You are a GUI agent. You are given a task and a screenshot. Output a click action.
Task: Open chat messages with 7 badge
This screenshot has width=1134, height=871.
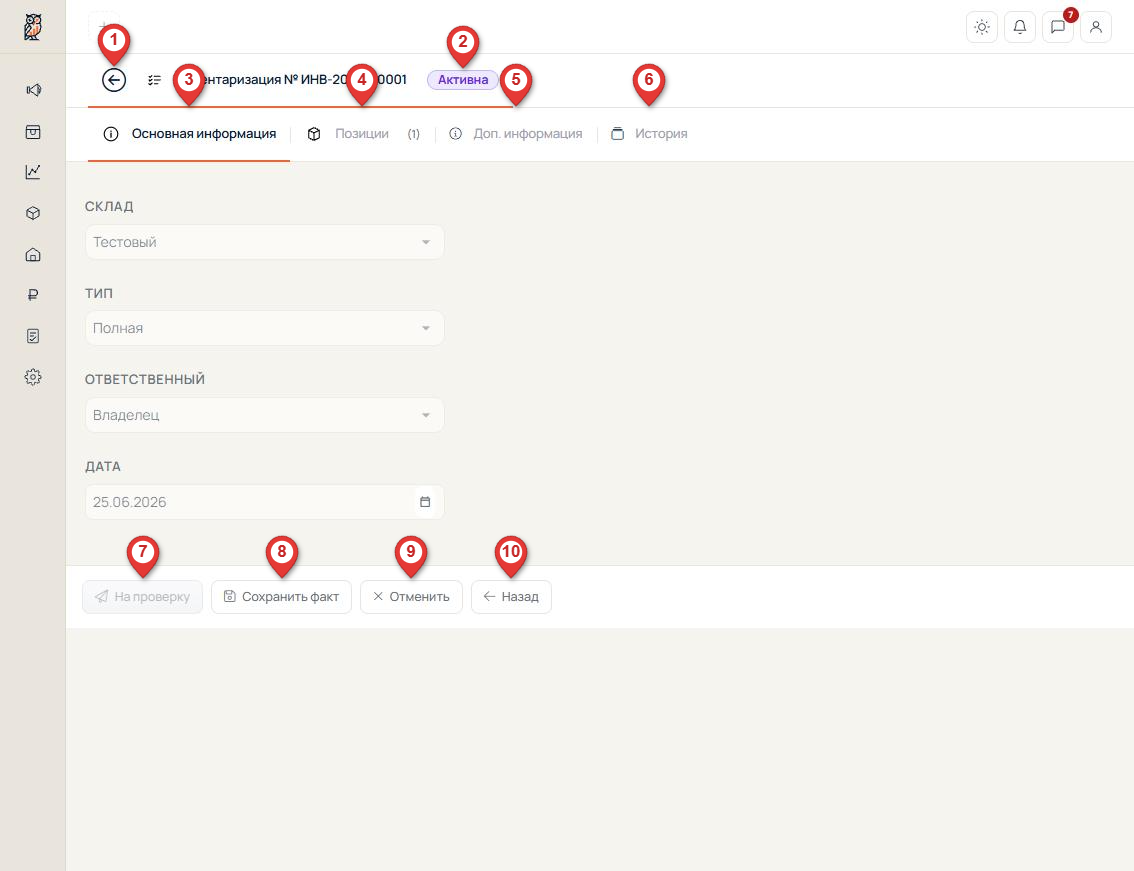pyautogui.click(x=1058, y=27)
